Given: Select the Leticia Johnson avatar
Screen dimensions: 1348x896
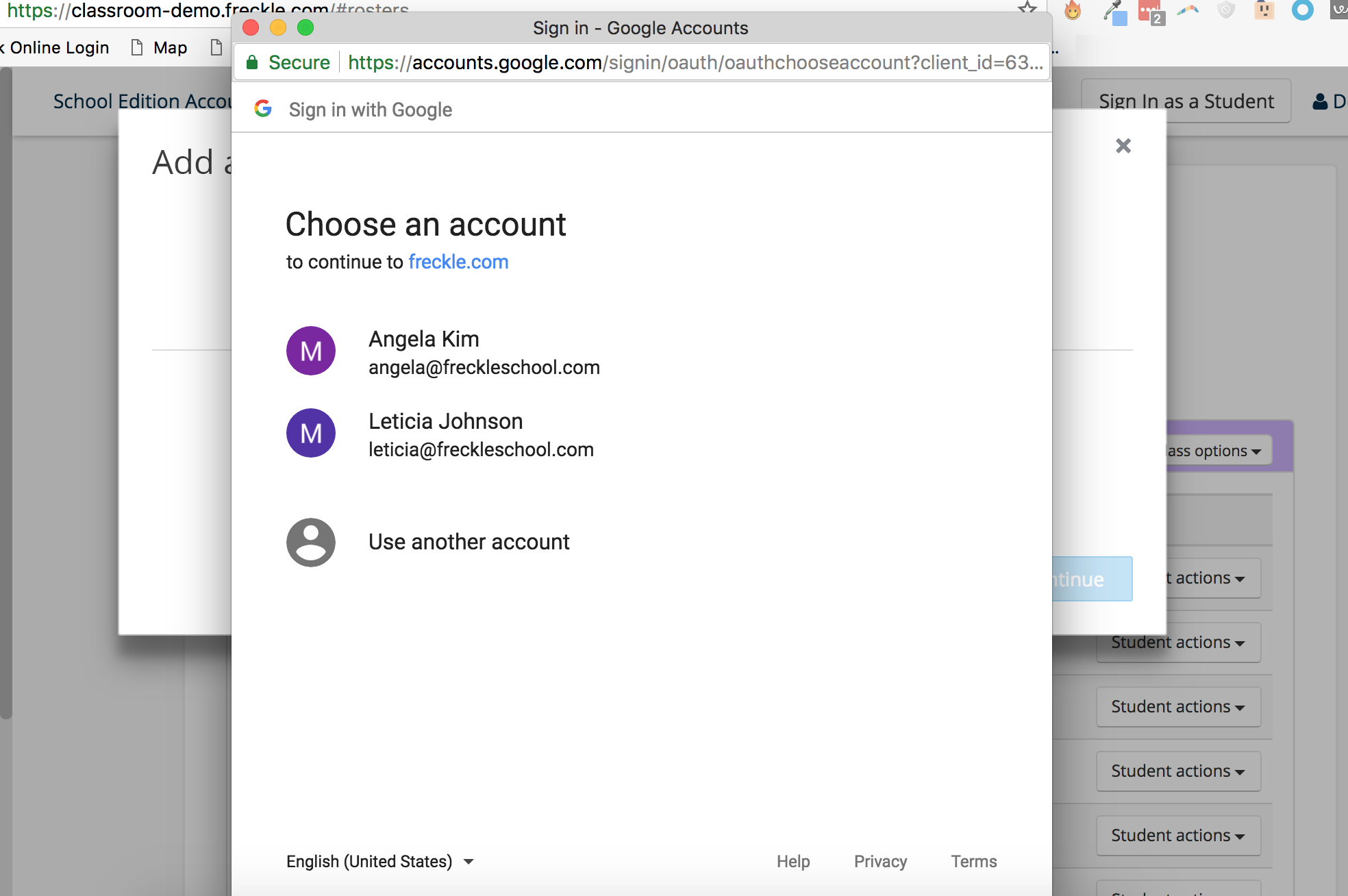Looking at the screenshot, I should point(311,433).
